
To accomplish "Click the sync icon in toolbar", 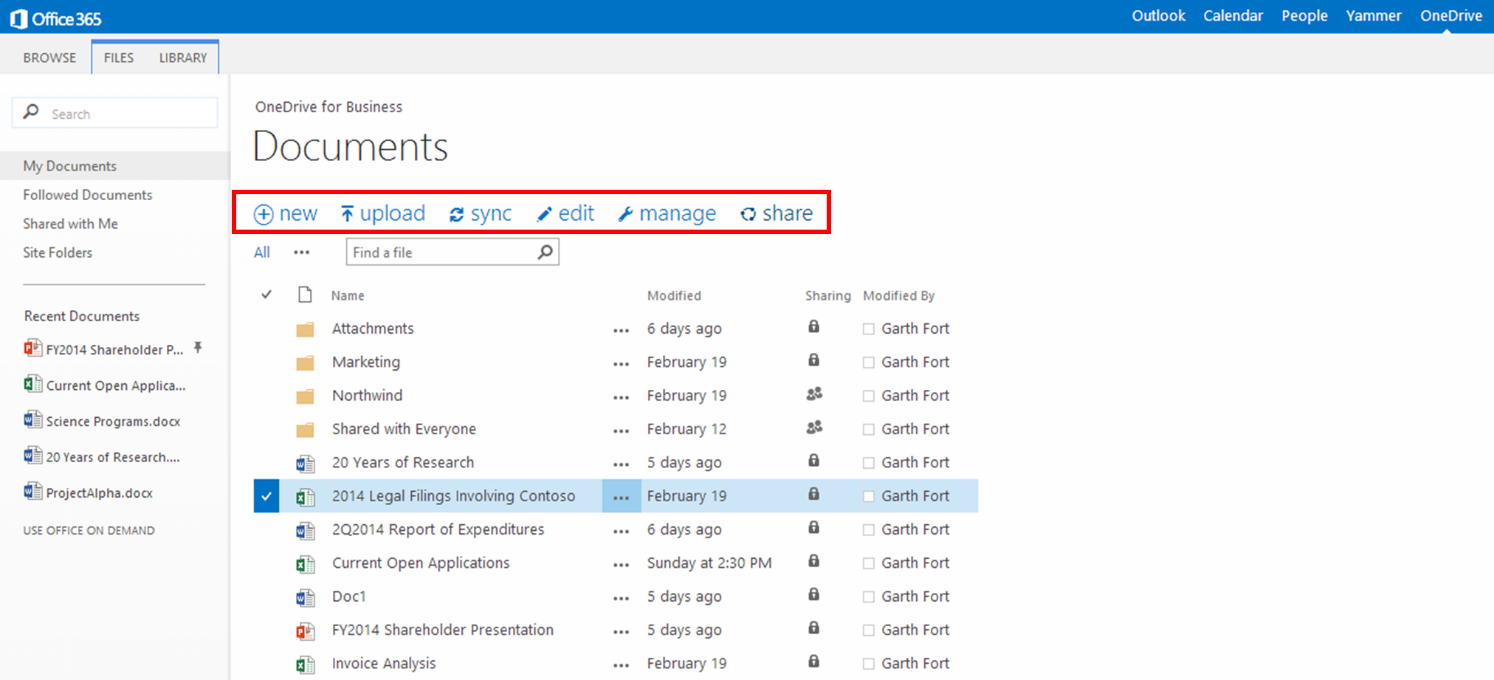I will coord(457,215).
